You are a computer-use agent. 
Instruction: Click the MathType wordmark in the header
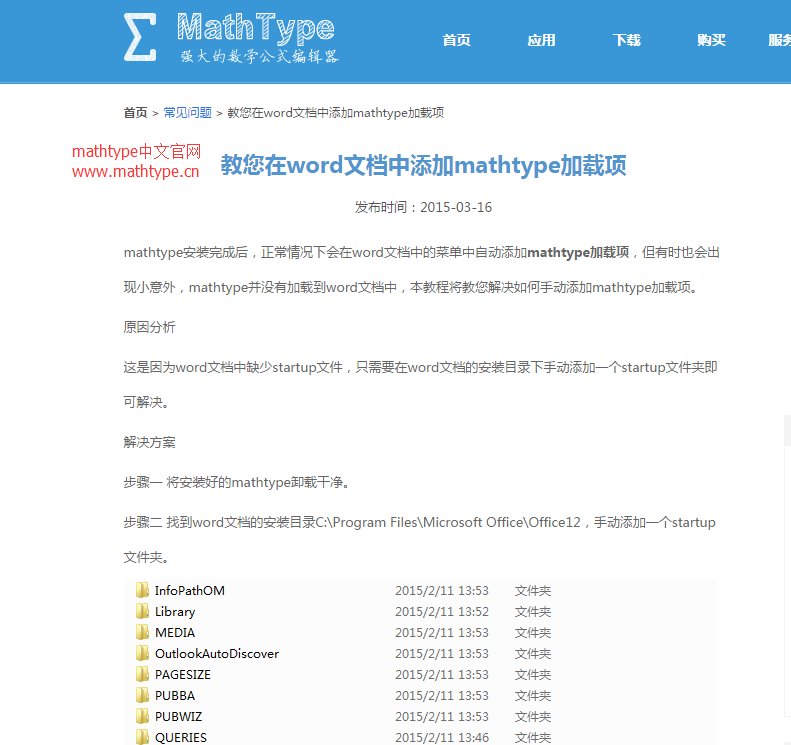[x=256, y=28]
